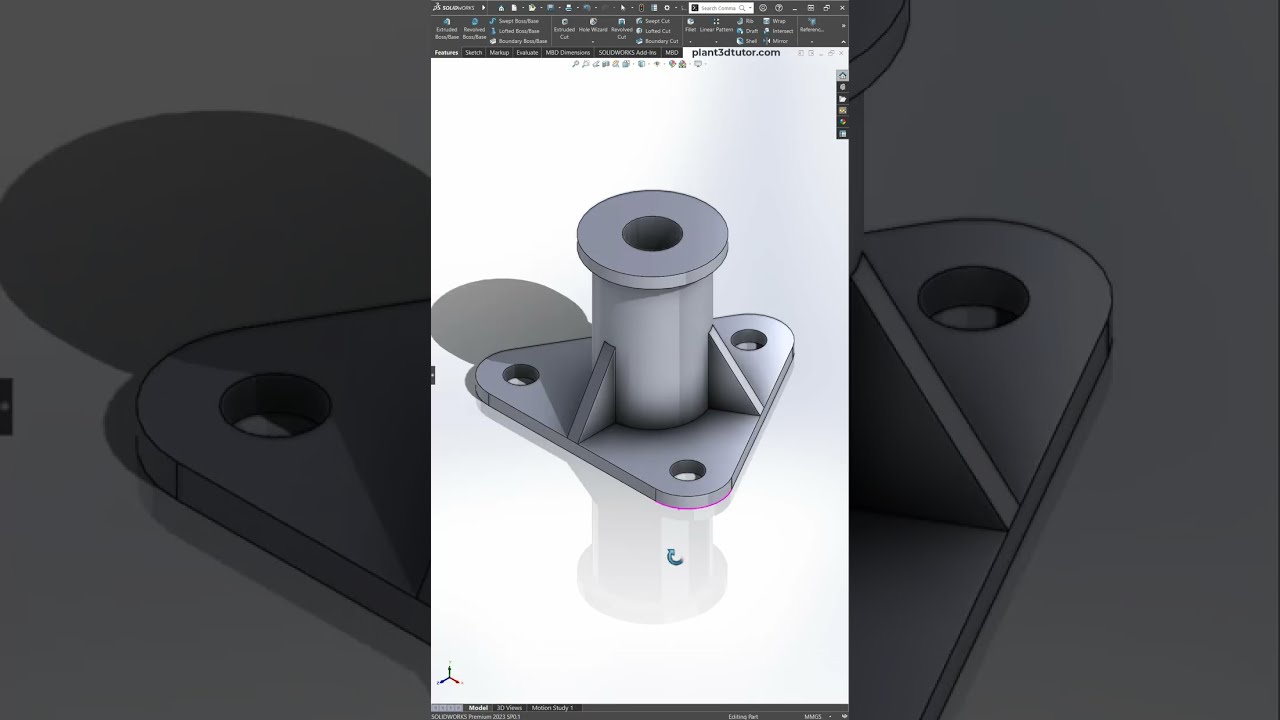The height and width of the screenshot is (720, 1280).
Task: Open the Linear Pattern dropdown arrow
Action: (716, 42)
